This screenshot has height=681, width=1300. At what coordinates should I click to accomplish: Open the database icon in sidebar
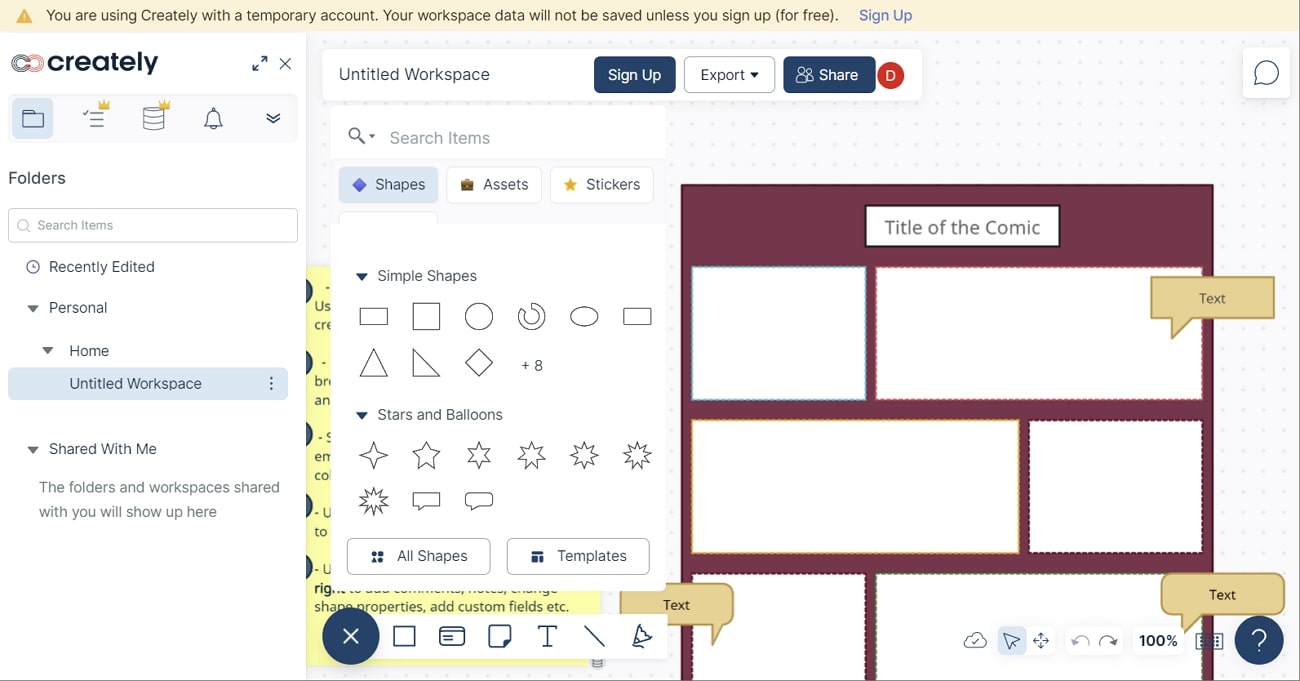(x=154, y=118)
